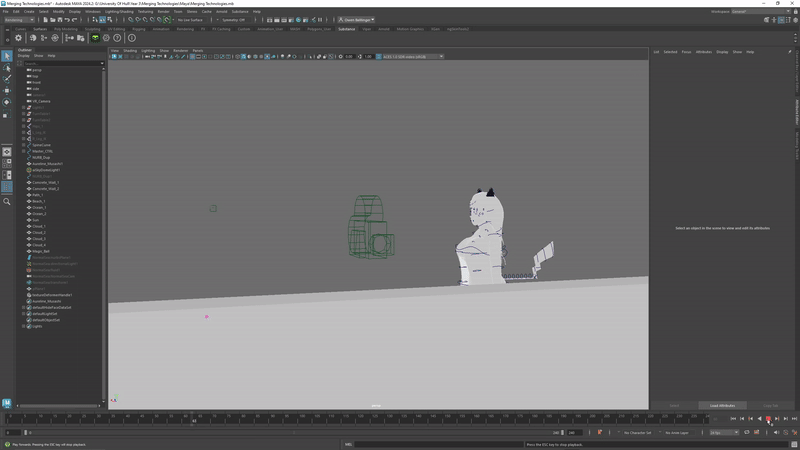The height and width of the screenshot is (450, 800).
Task: Click the Stop playback button
Action: pos(768,419)
